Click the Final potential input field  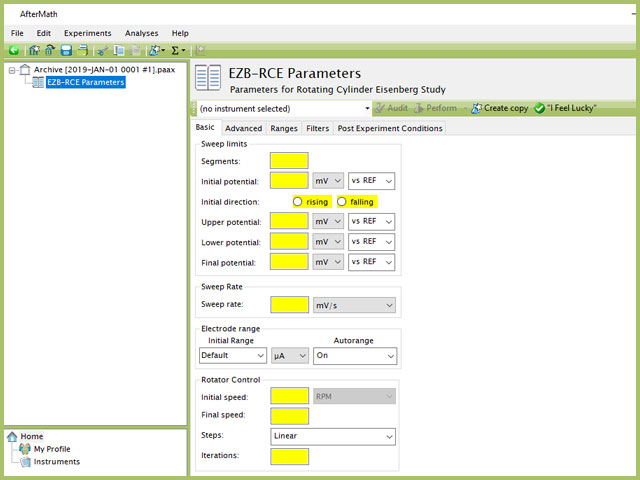289,262
